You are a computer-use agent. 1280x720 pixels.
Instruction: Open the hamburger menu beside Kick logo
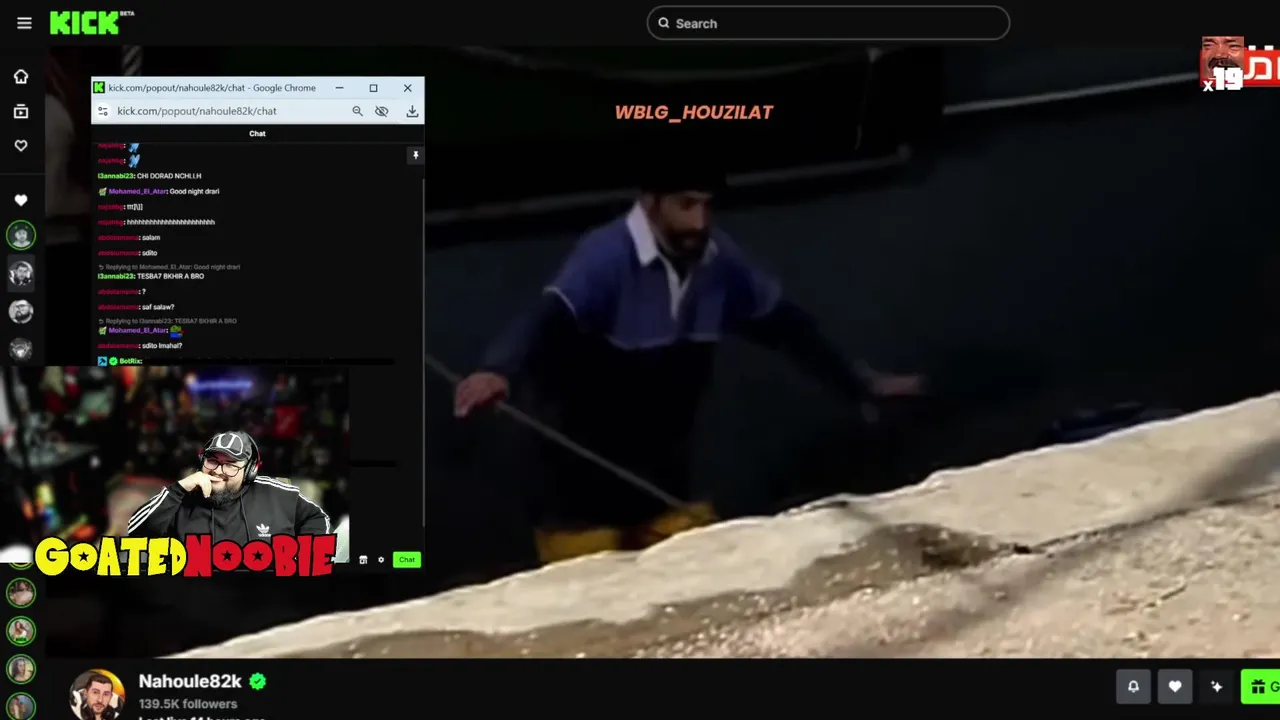(x=24, y=23)
